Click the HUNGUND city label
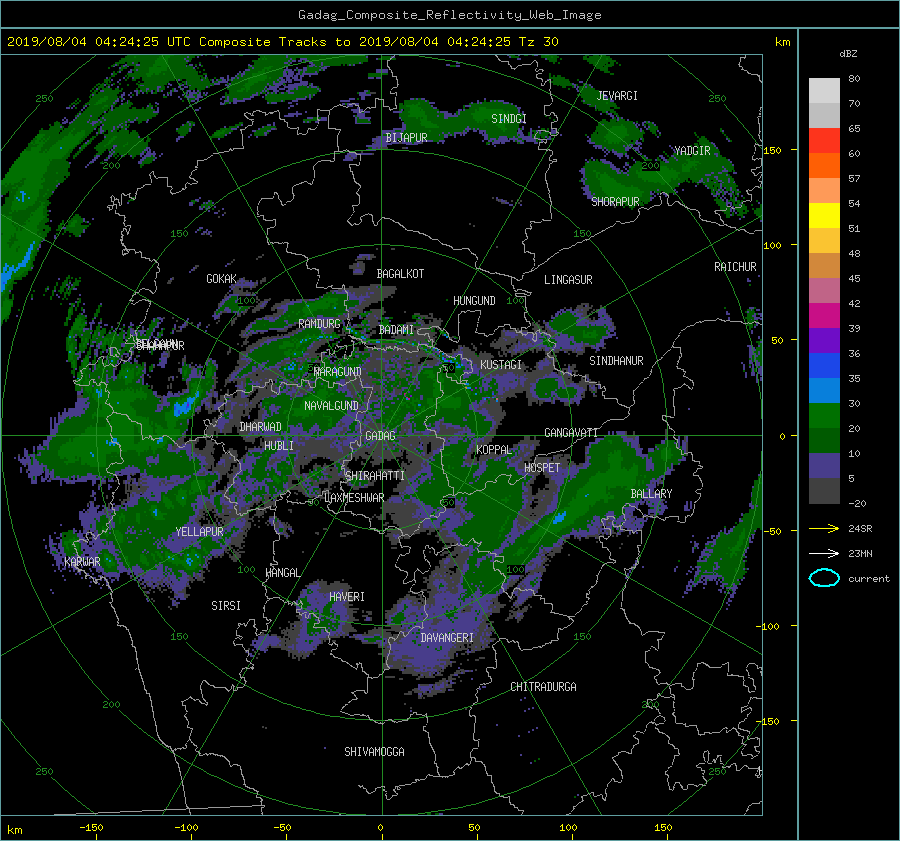 click(x=474, y=301)
